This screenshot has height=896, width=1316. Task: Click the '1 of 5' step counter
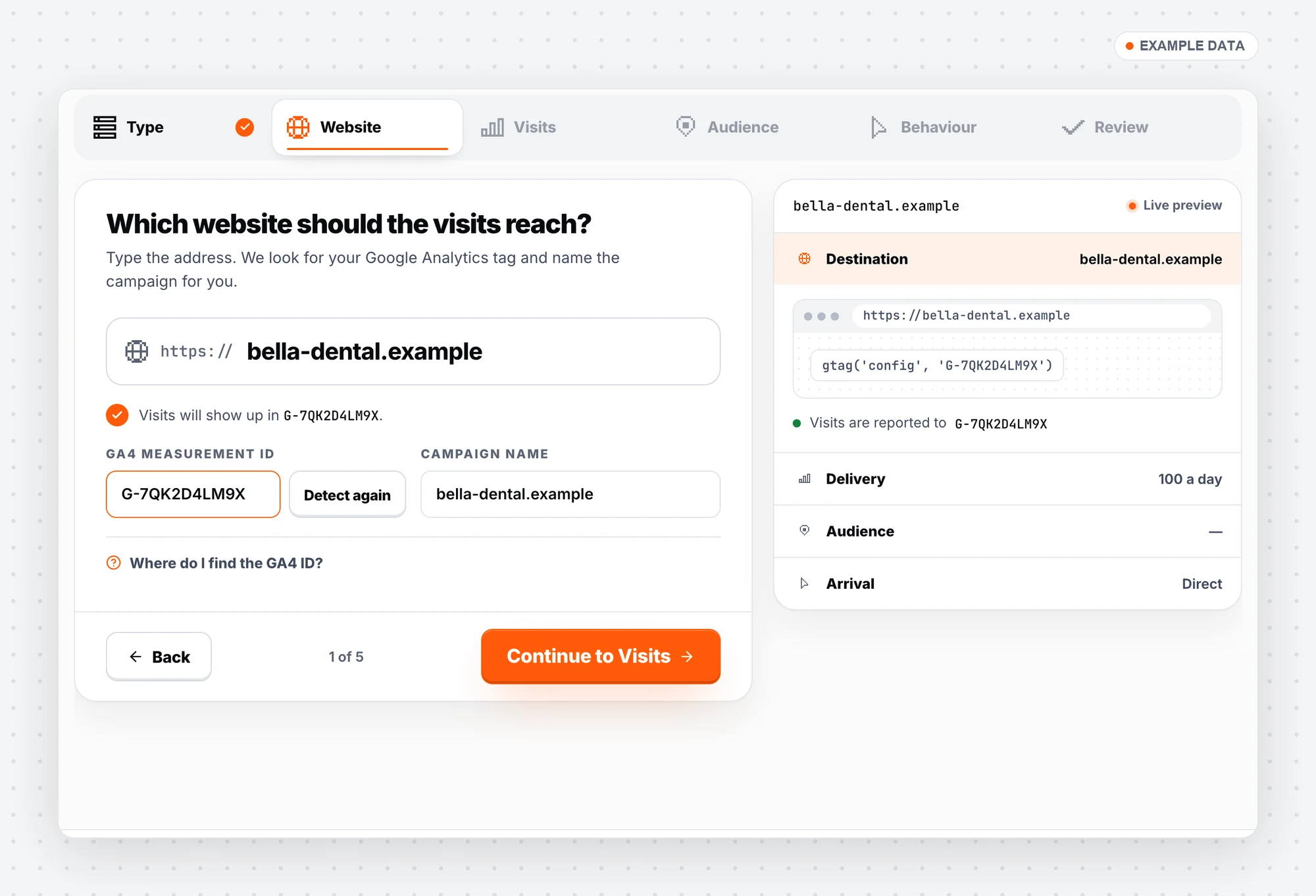click(x=346, y=657)
